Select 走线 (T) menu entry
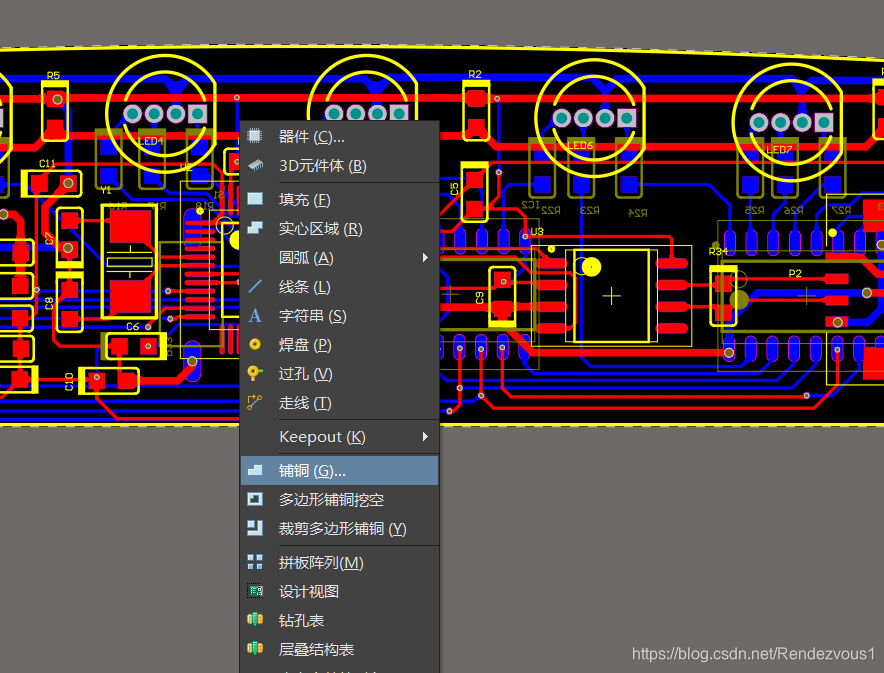Image resolution: width=884 pixels, height=673 pixels. (x=339, y=402)
